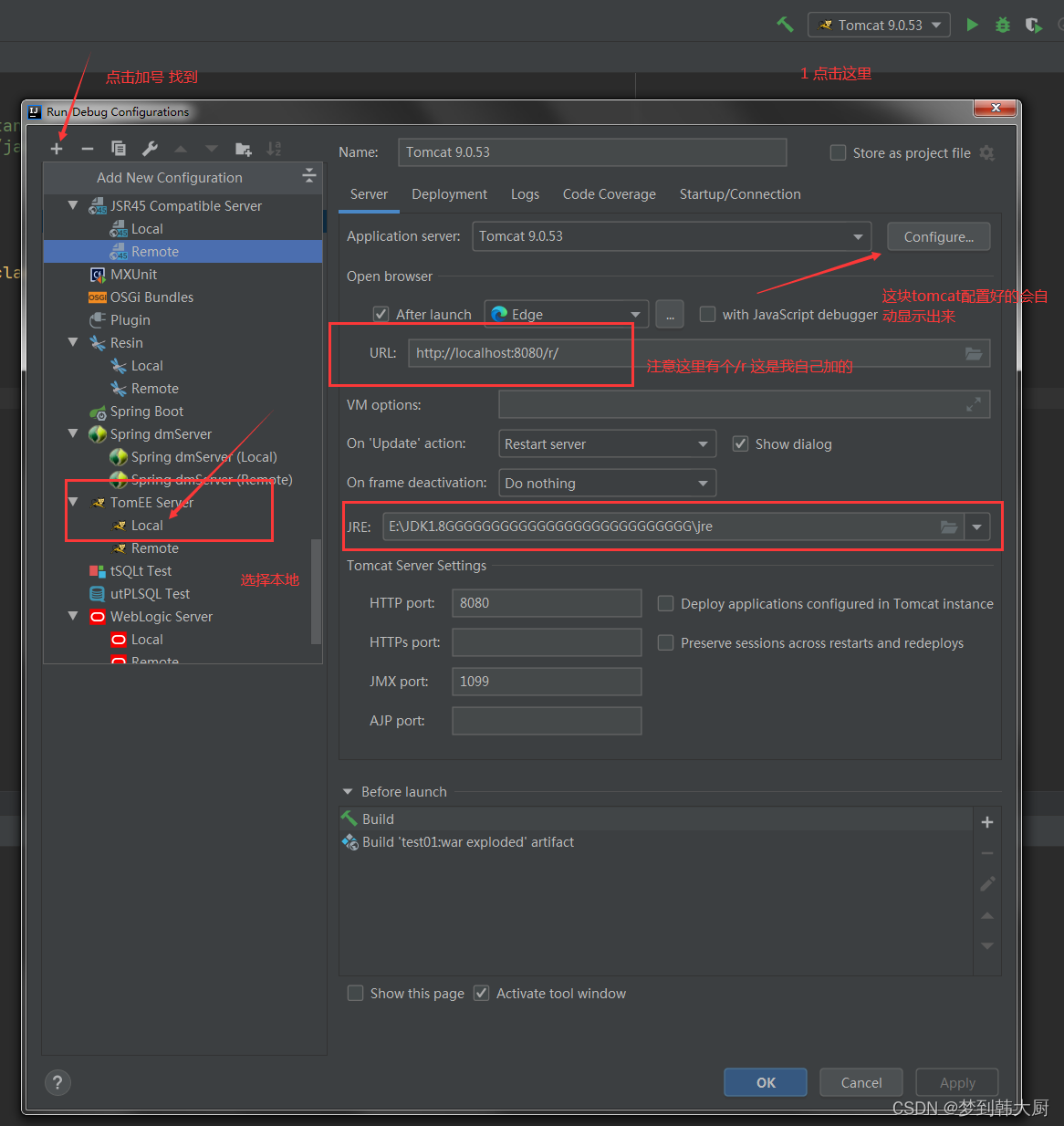Collapse the WebLogic Server node
Screen dimensions: 1064x1126
(73, 616)
